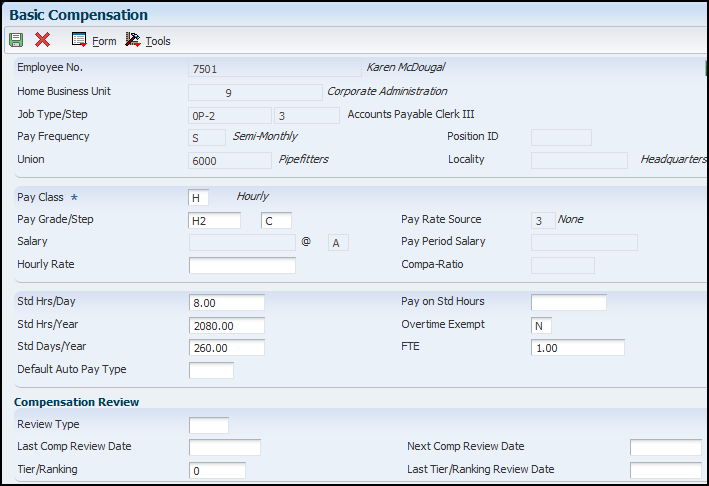This screenshot has width=709, height=486.
Task: Click the red X Cancel icon
Action: pos(43,40)
